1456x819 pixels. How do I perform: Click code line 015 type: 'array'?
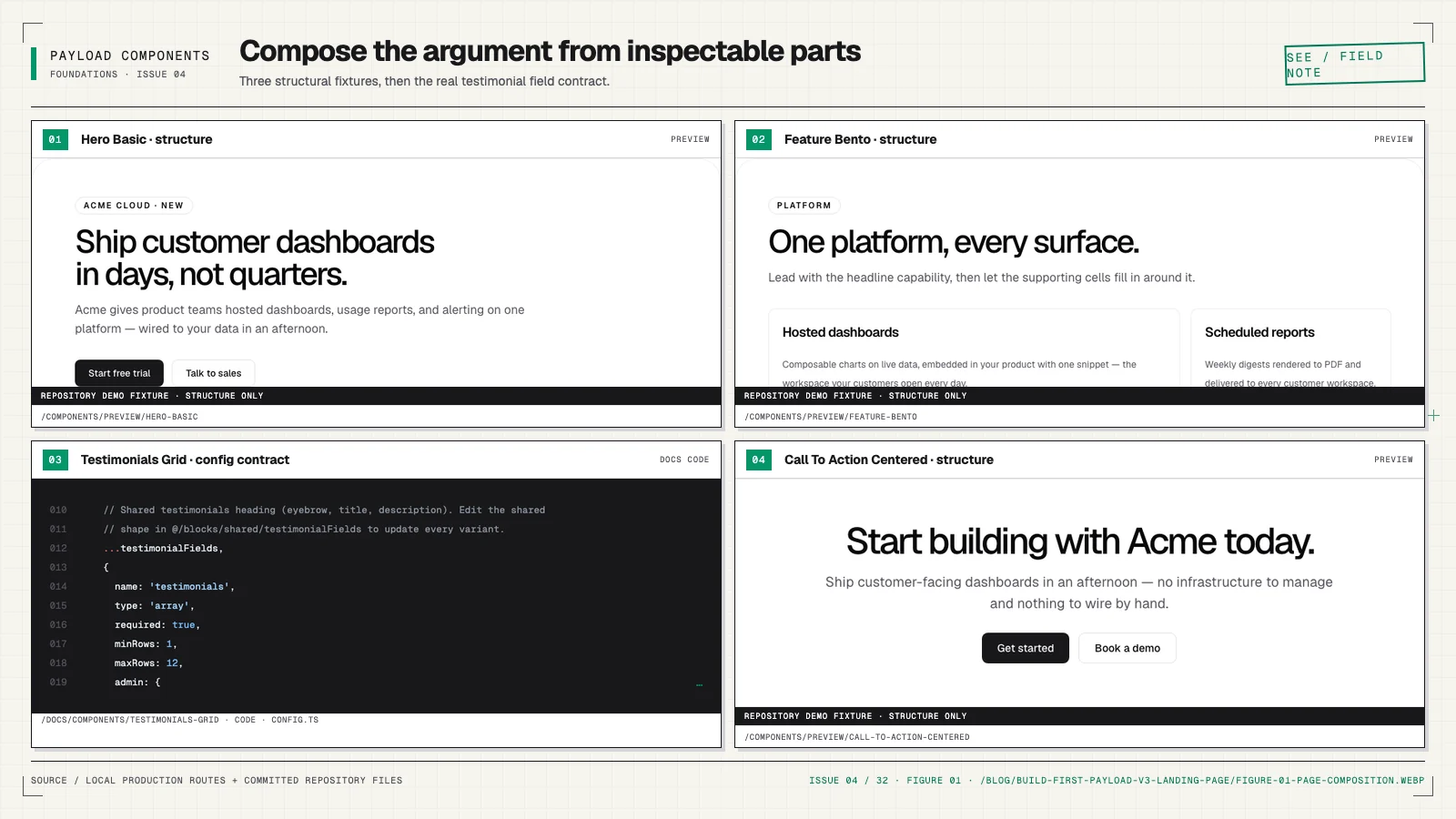coord(155,605)
